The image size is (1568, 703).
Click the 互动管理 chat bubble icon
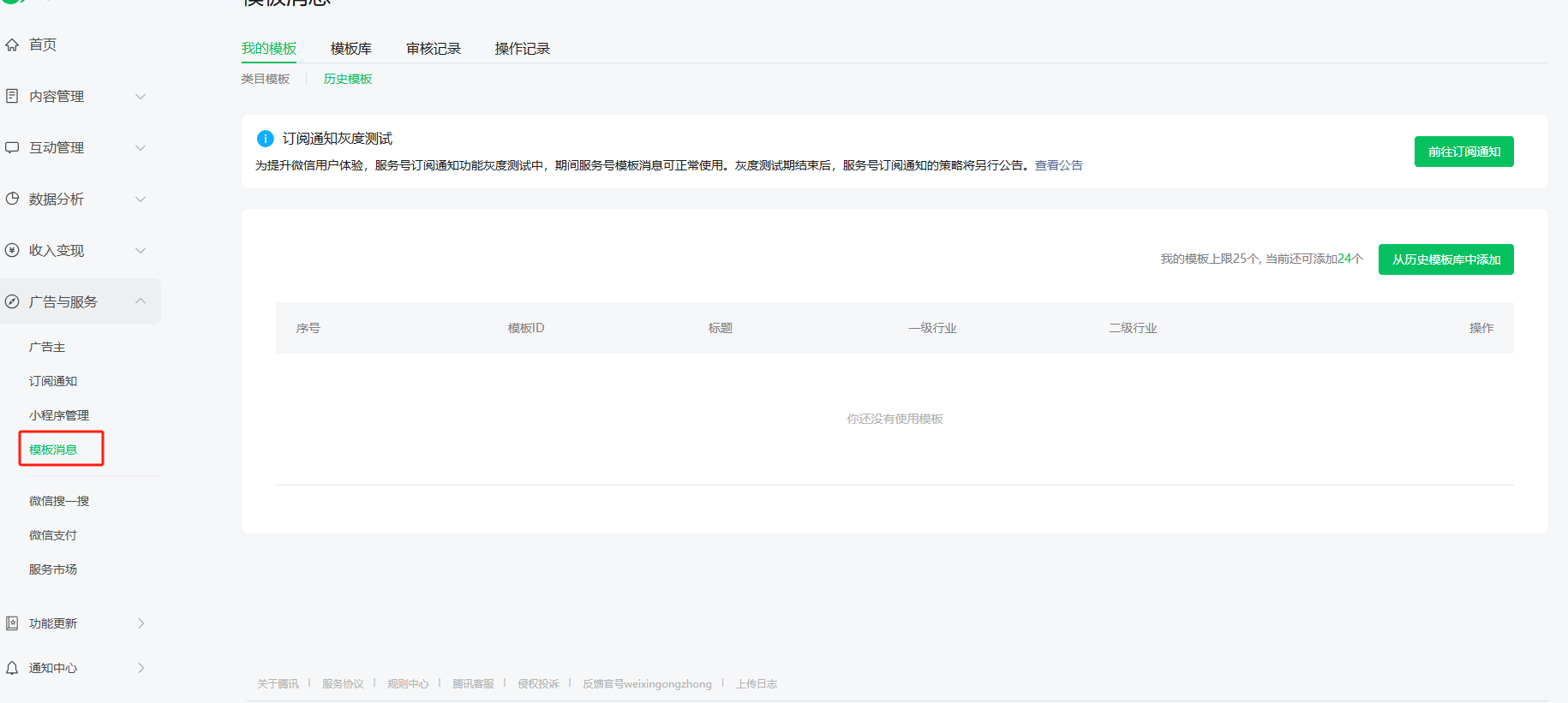pos(12,147)
